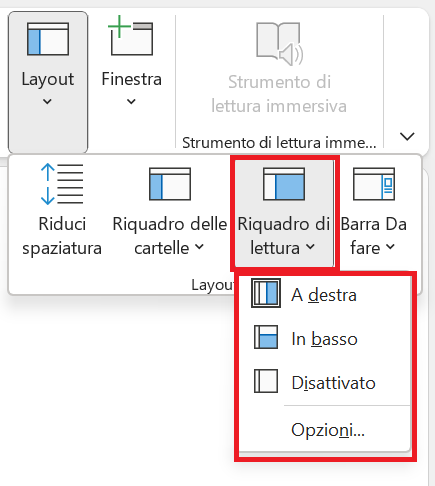Click the ribbon collapse arrow at right
Viewport: 435px width, 486px height.
click(407, 136)
